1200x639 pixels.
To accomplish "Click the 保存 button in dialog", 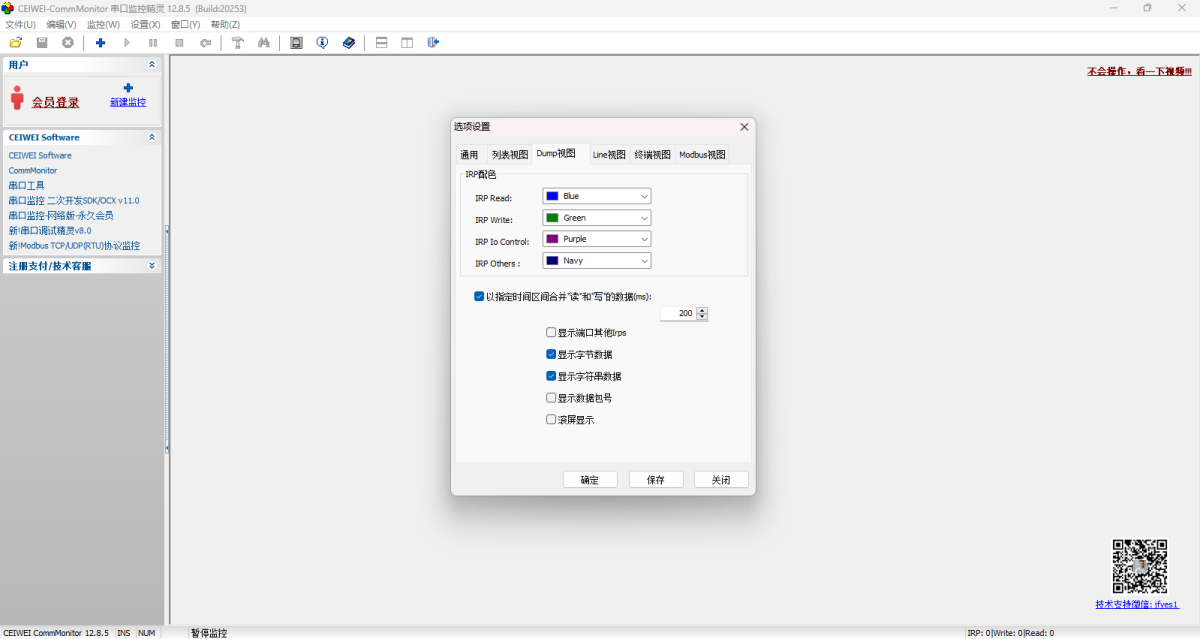I will (x=655, y=480).
